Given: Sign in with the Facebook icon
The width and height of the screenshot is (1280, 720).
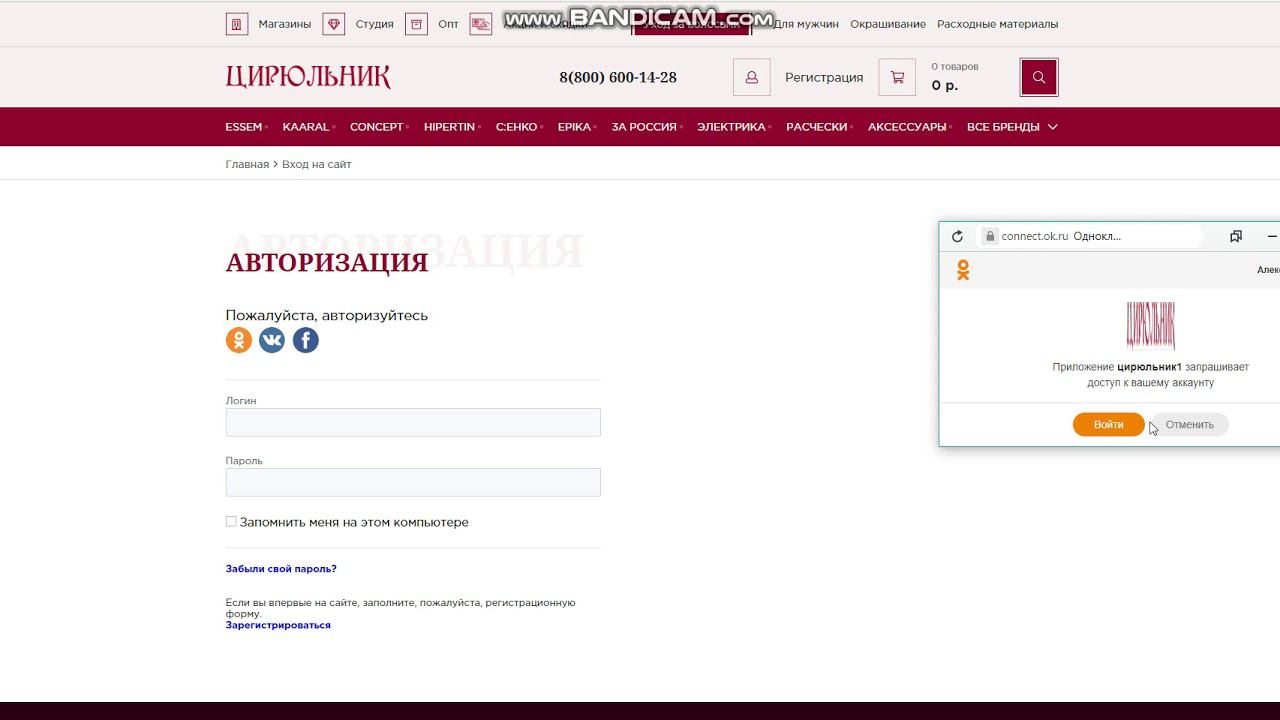Looking at the screenshot, I should (x=306, y=340).
